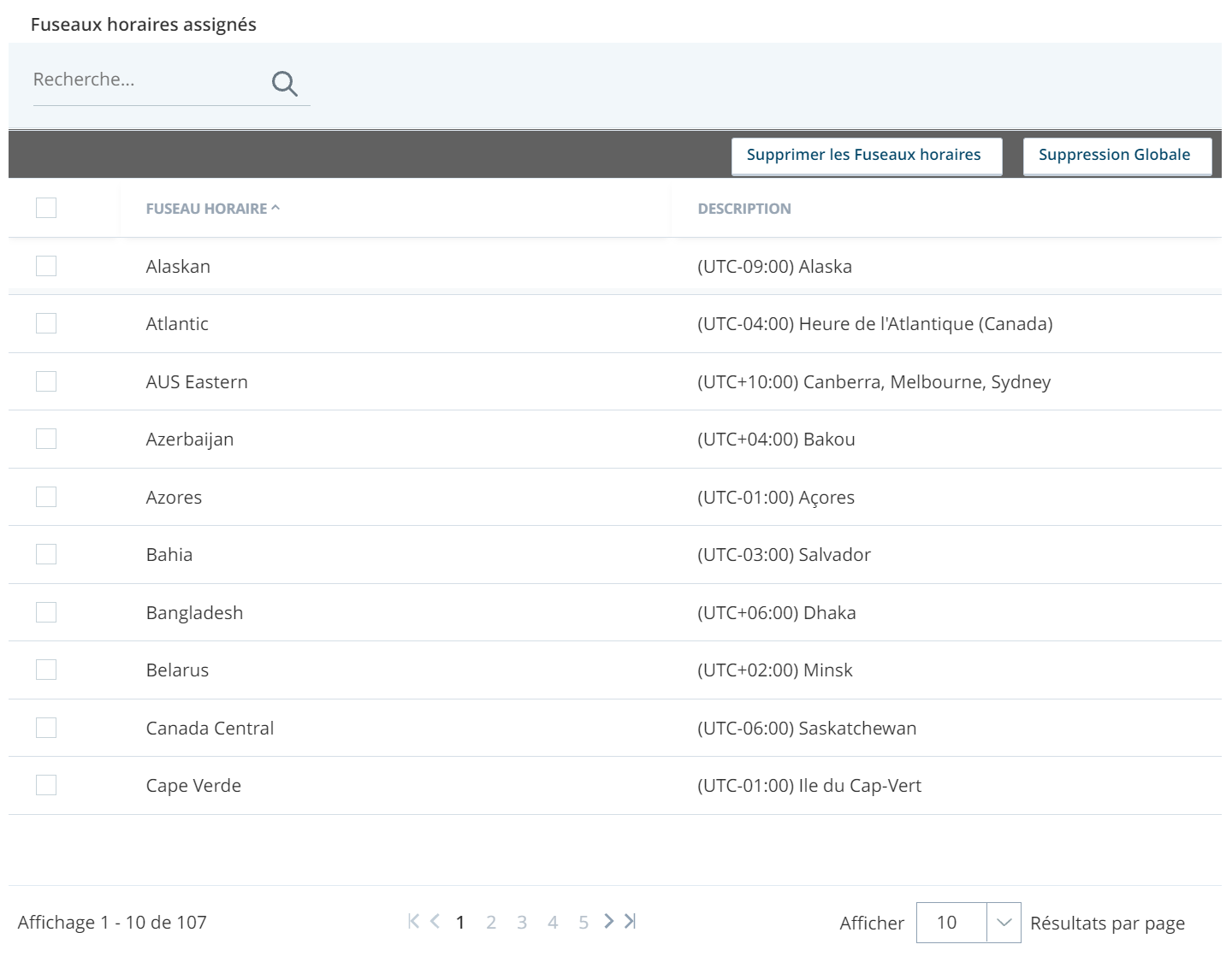Select the Bahia name cell

(169, 554)
